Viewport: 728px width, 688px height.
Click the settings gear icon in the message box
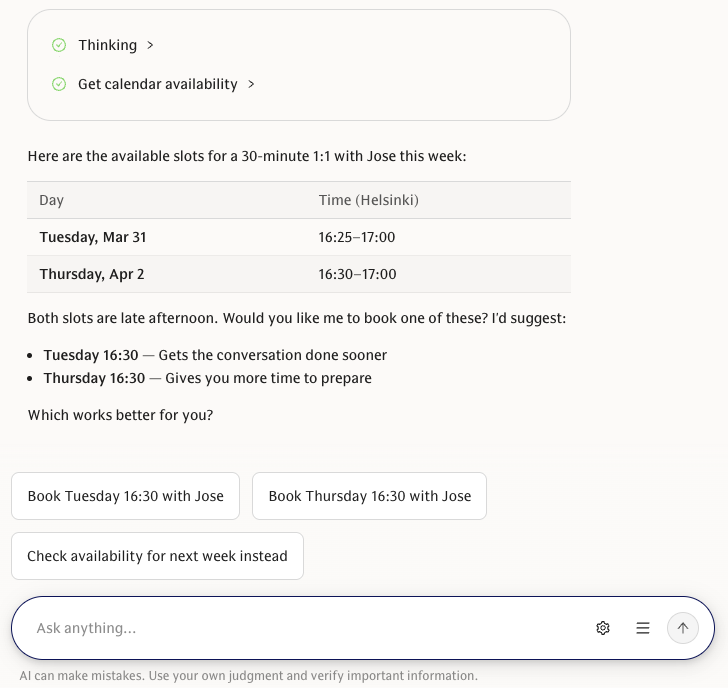coord(603,628)
